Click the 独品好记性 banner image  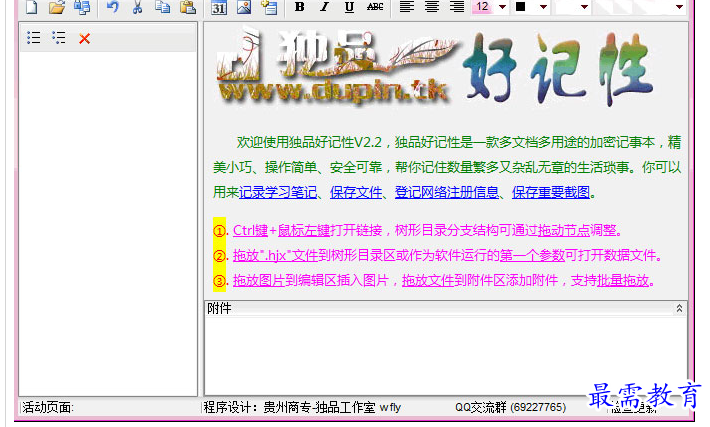coord(436,67)
